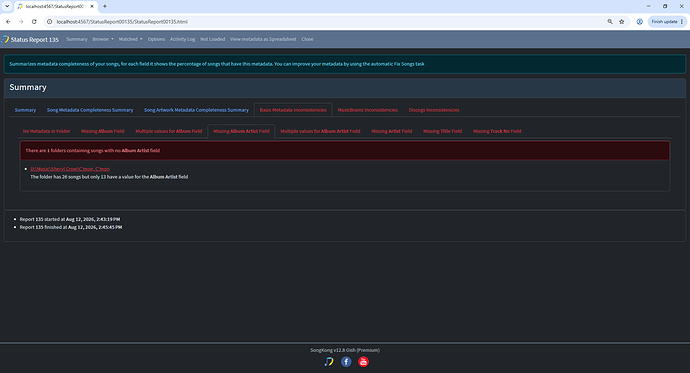Open the Activity Log menu item
This screenshot has height=373, width=690.
(x=182, y=39)
